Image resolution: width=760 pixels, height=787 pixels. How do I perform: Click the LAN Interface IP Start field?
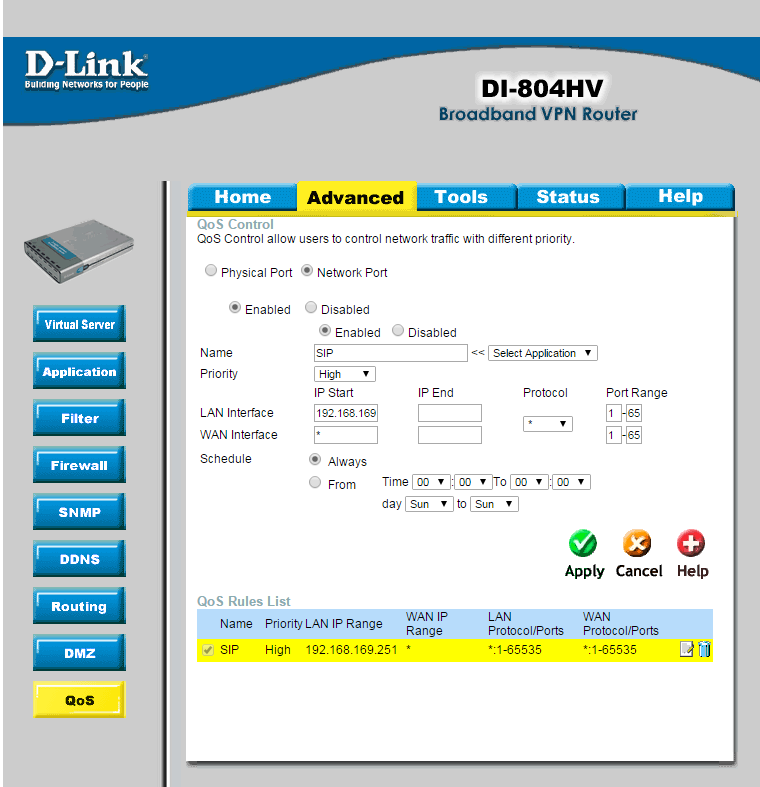[x=346, y=413]
